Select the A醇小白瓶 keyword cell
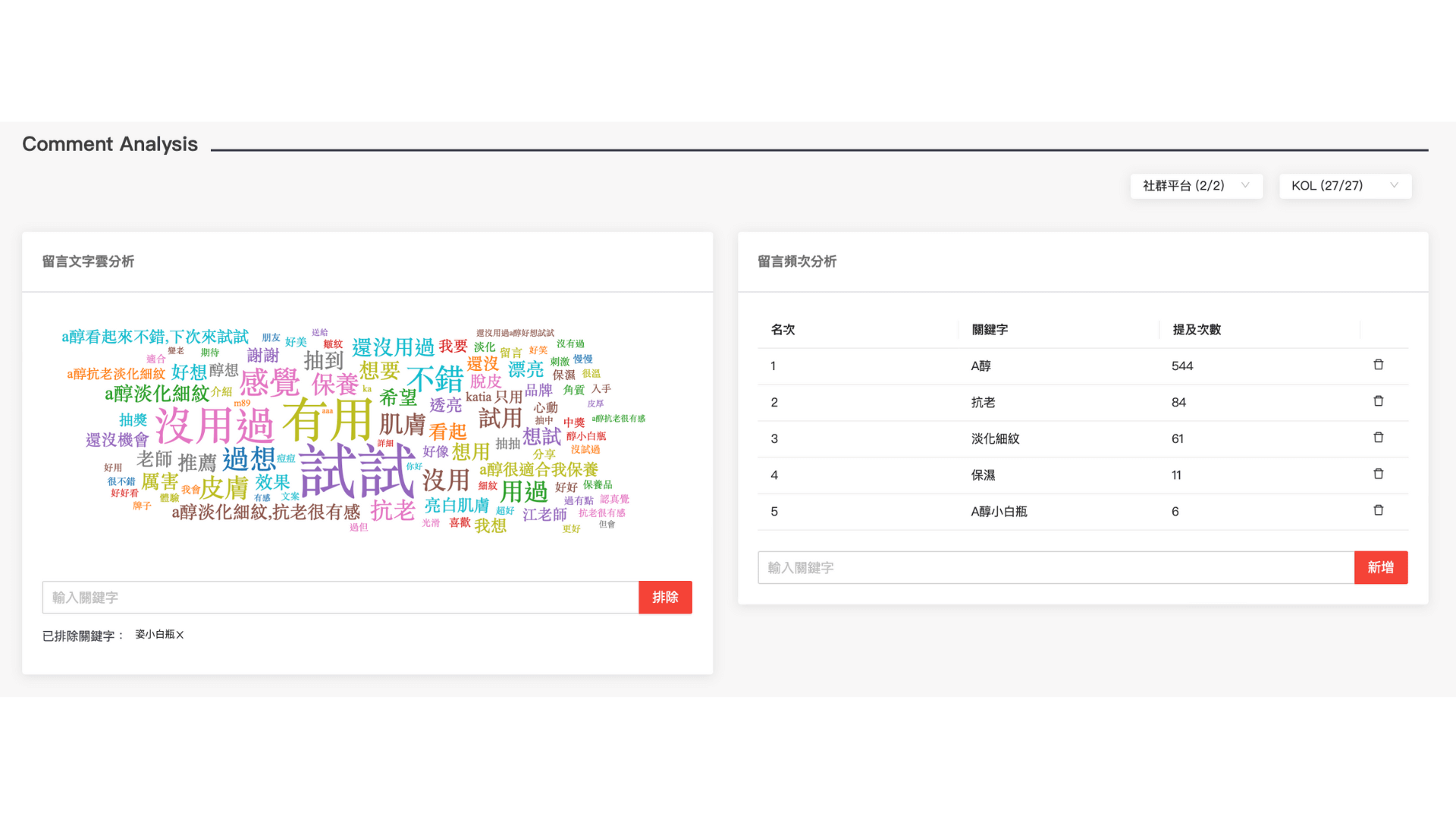This screenshot has height=819, width=1456. [x=999, y=512]
